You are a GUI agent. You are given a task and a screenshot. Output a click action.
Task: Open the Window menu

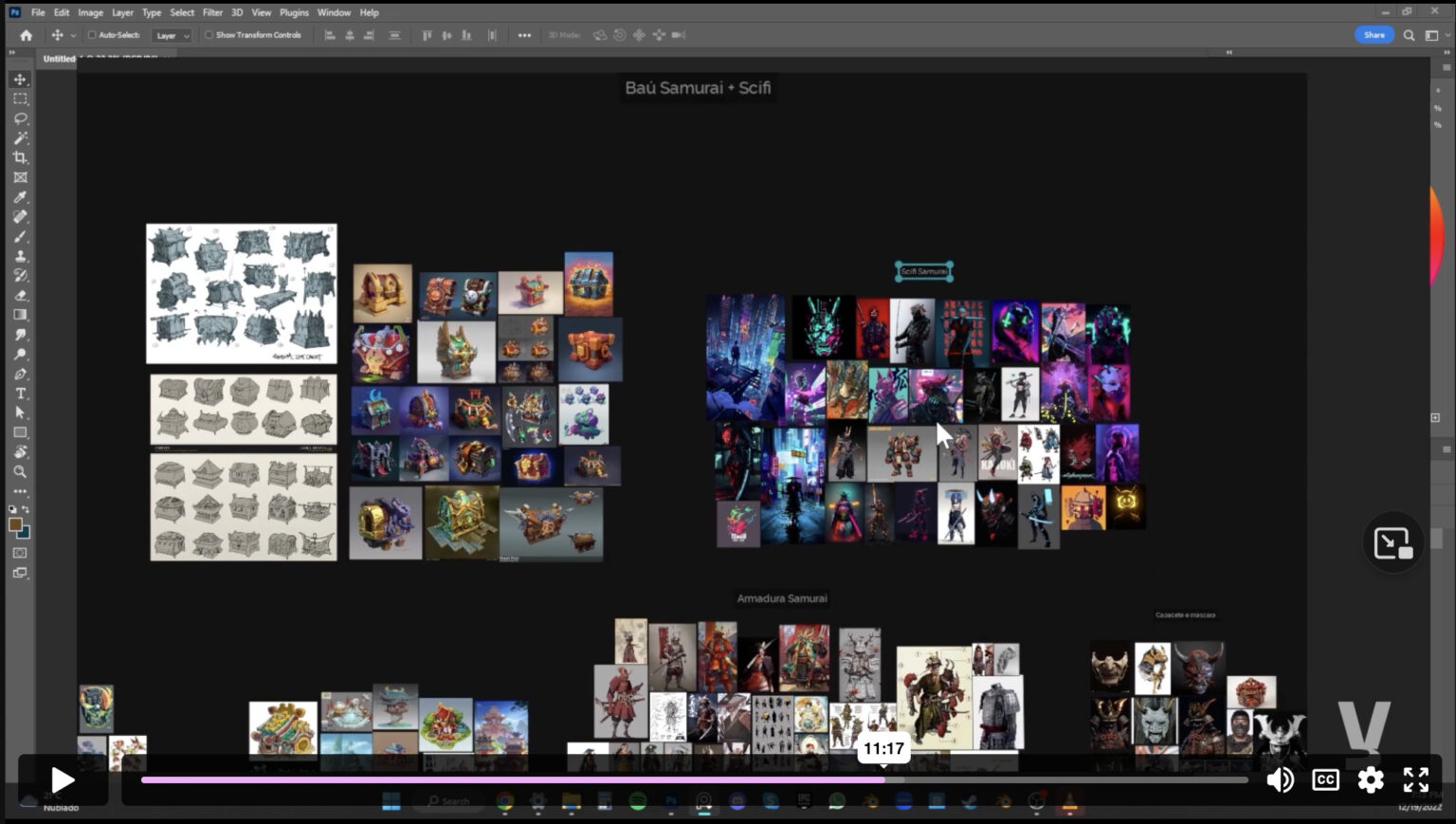[334, 12]
